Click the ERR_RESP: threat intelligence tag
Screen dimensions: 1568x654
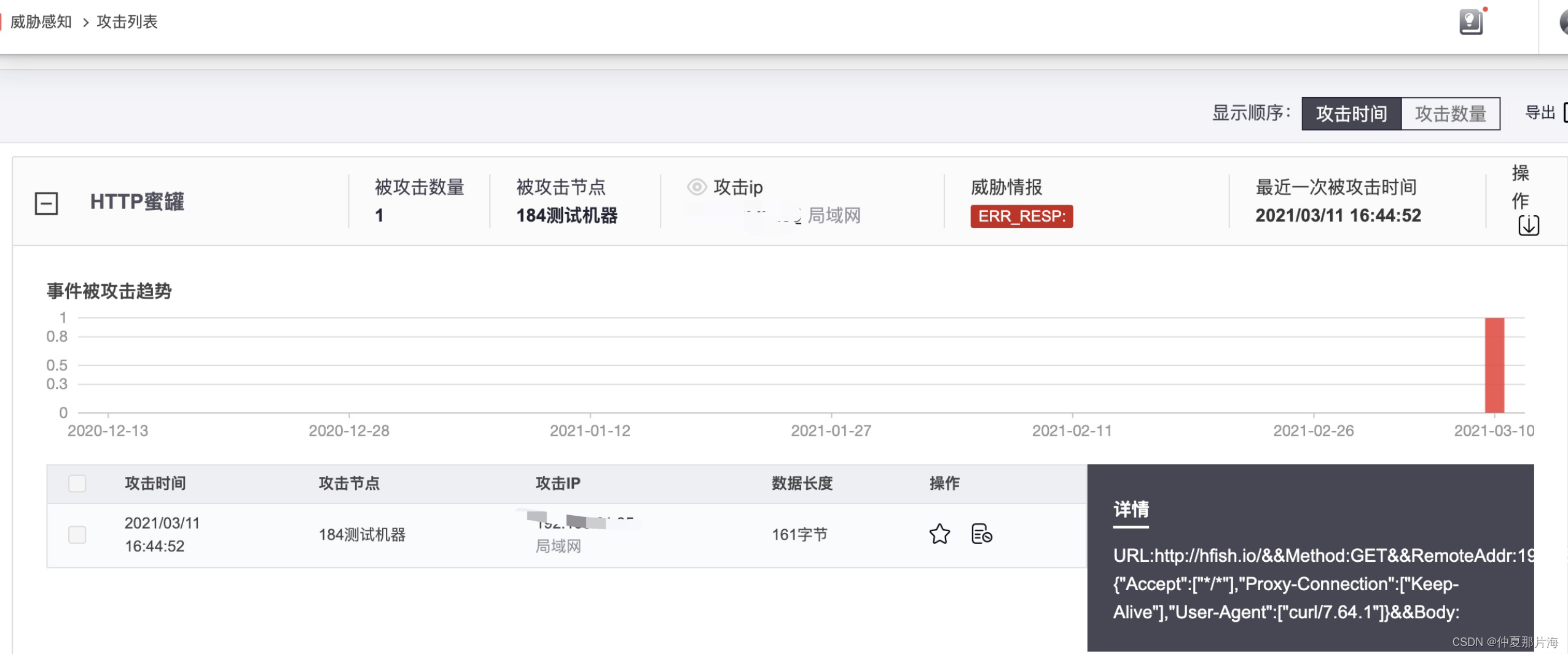pos(1021,216)
